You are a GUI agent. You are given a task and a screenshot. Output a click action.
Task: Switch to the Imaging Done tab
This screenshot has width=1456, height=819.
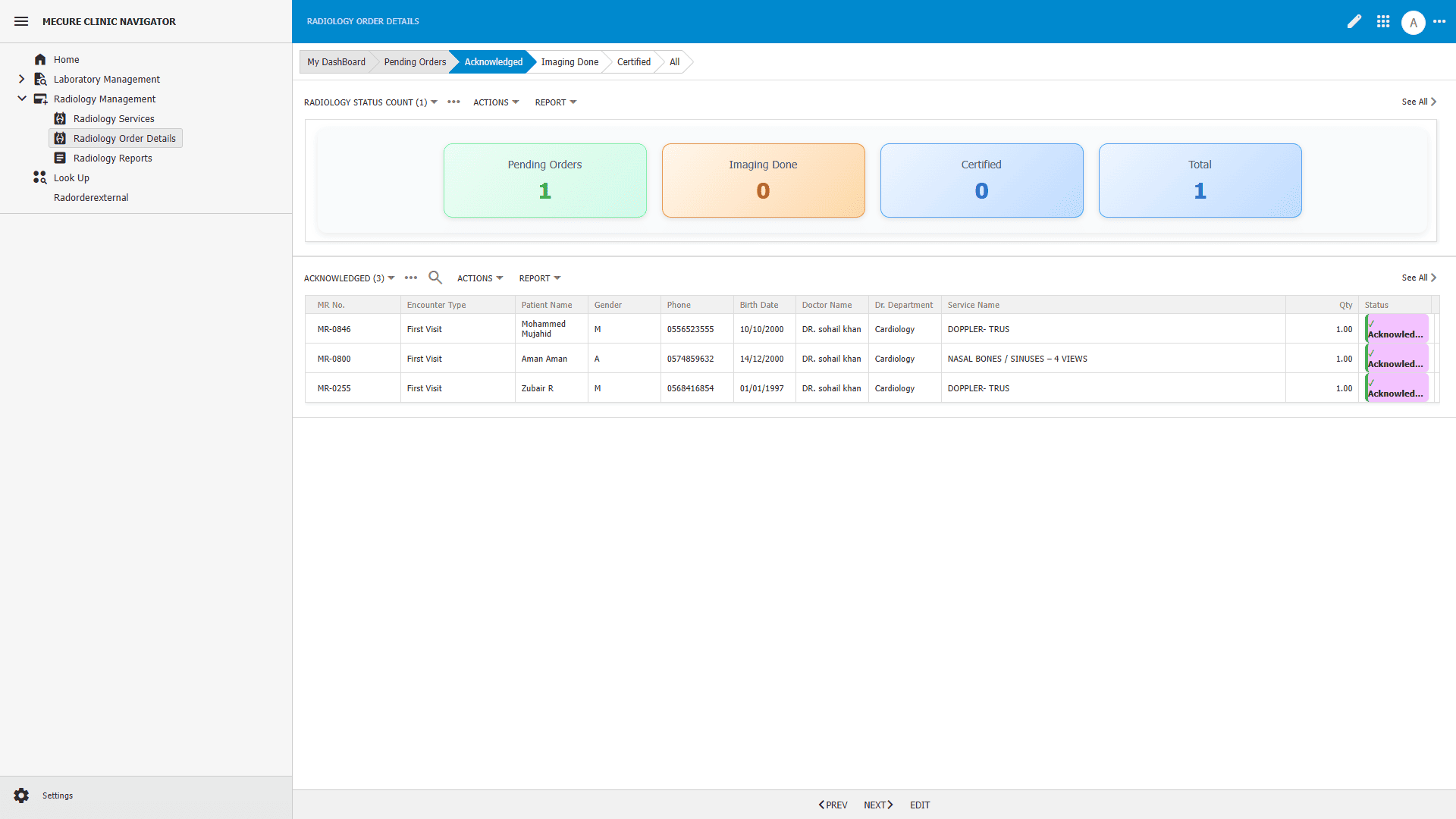570,61
